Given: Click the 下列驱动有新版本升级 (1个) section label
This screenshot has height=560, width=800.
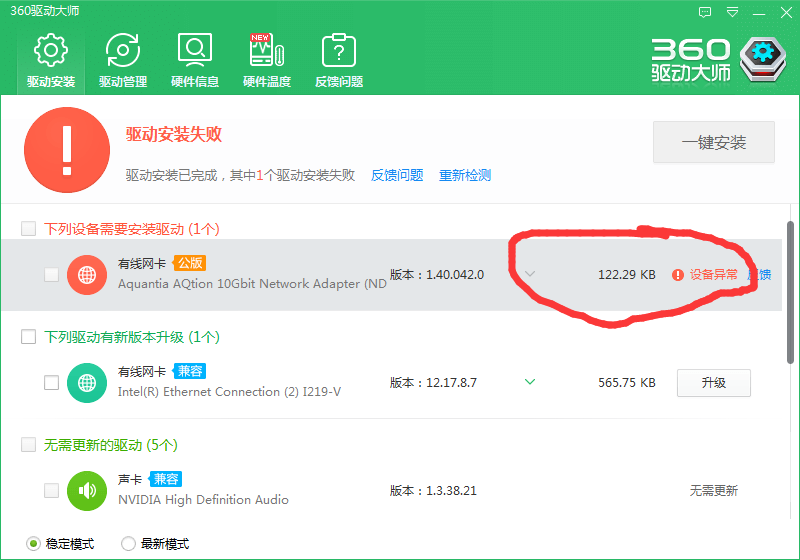Looking at the screenshot, I should click(132, 337).
